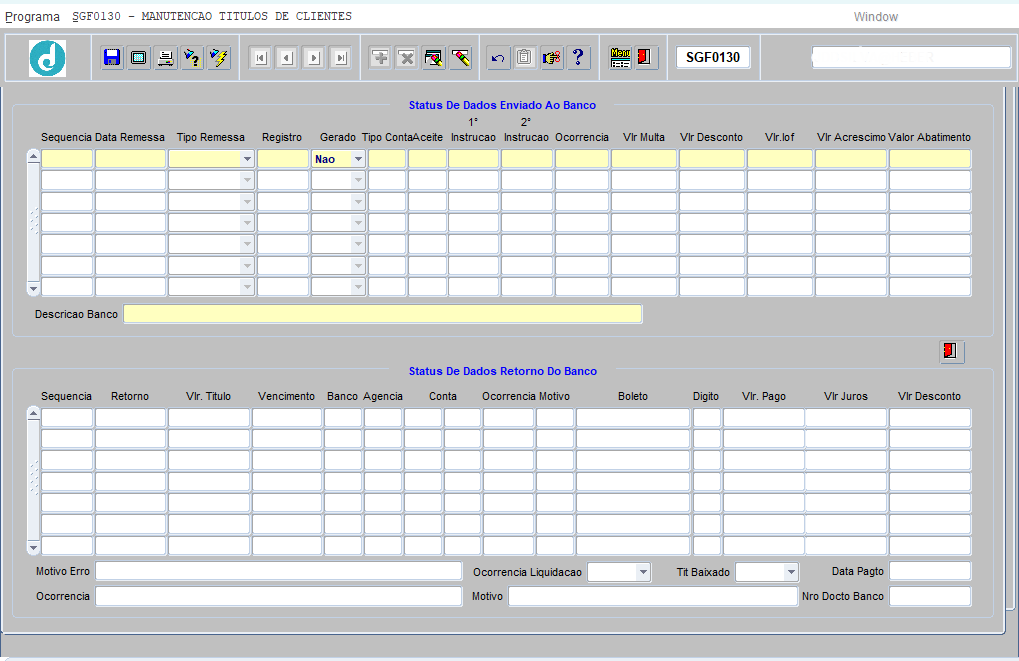Open the Ocorrencia Liquidacao dropdown
The width and height of the screenshot is (1019, 661).
pyautogui.click(x=642, y=572)
